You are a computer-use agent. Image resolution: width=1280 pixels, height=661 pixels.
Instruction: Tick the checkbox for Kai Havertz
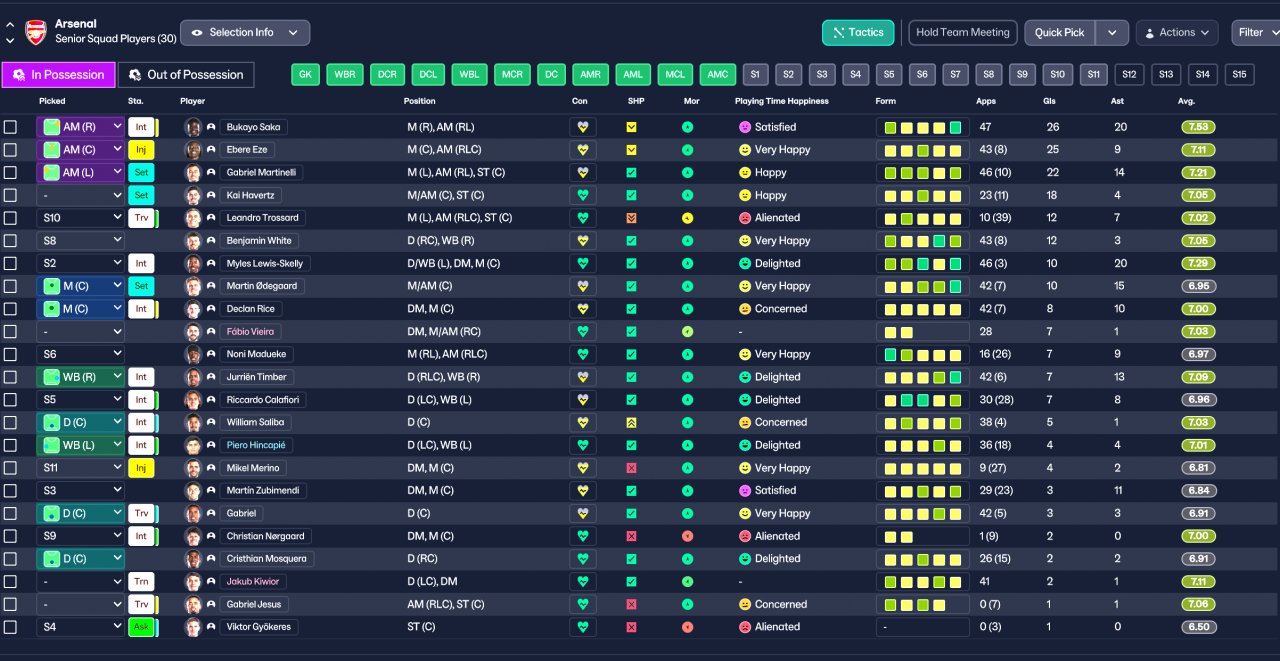pyautogui.click(x=10, y=195)
